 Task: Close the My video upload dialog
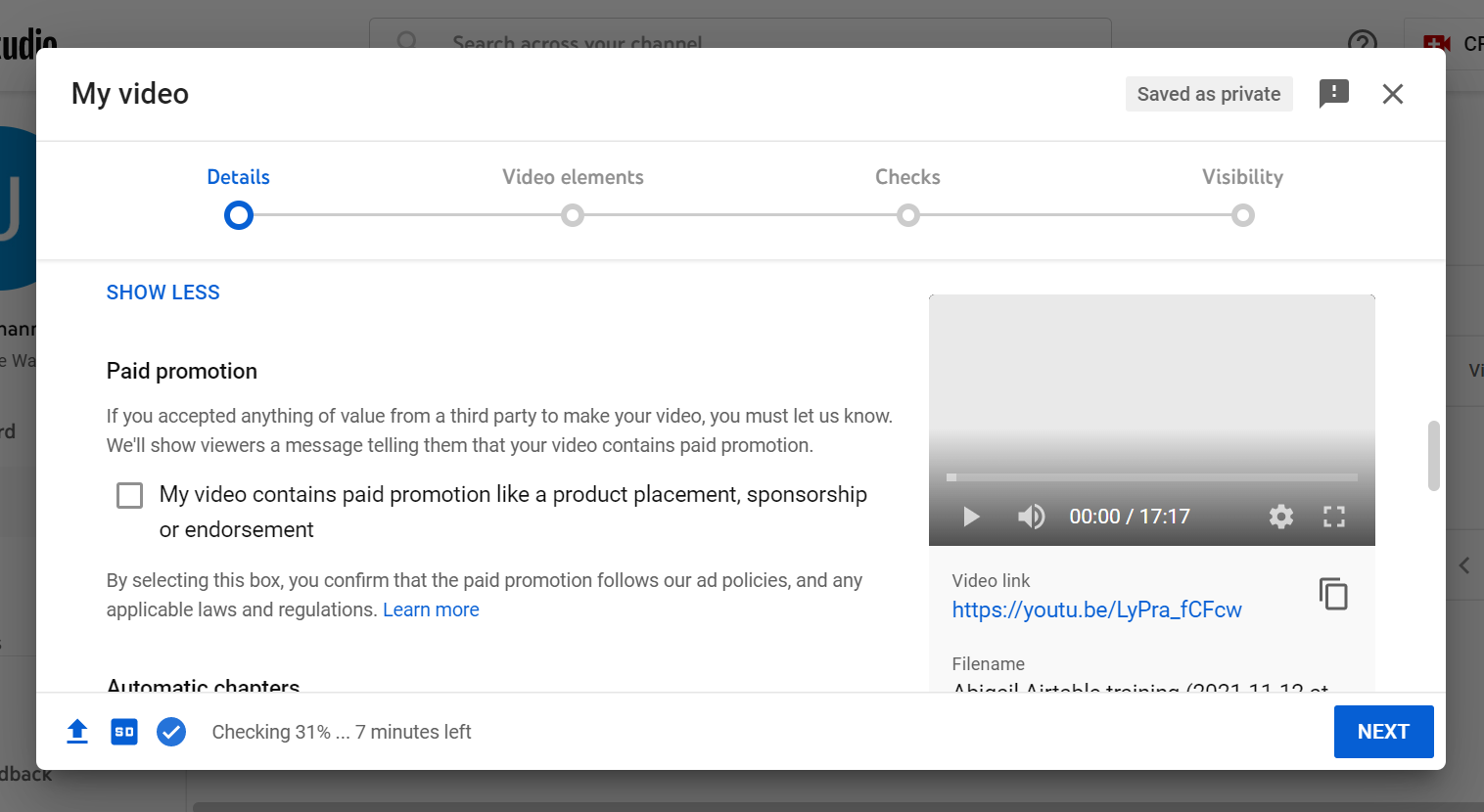pos(1392,94)
